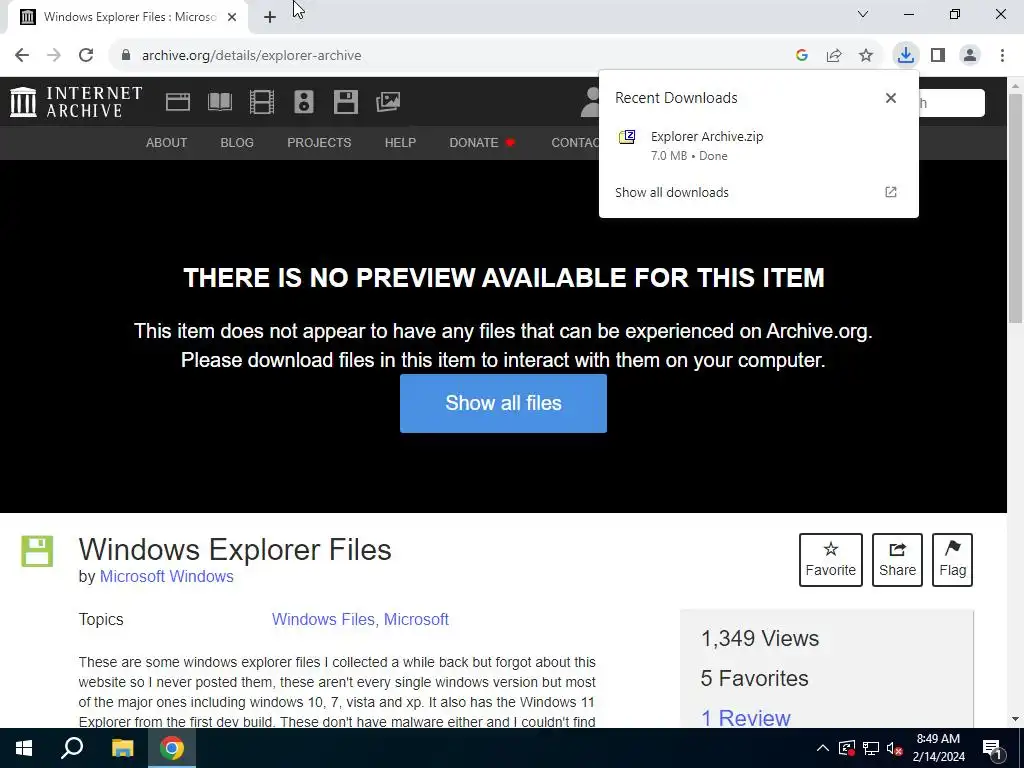Click the Google icon in the address bar

(x=802, y=55)
